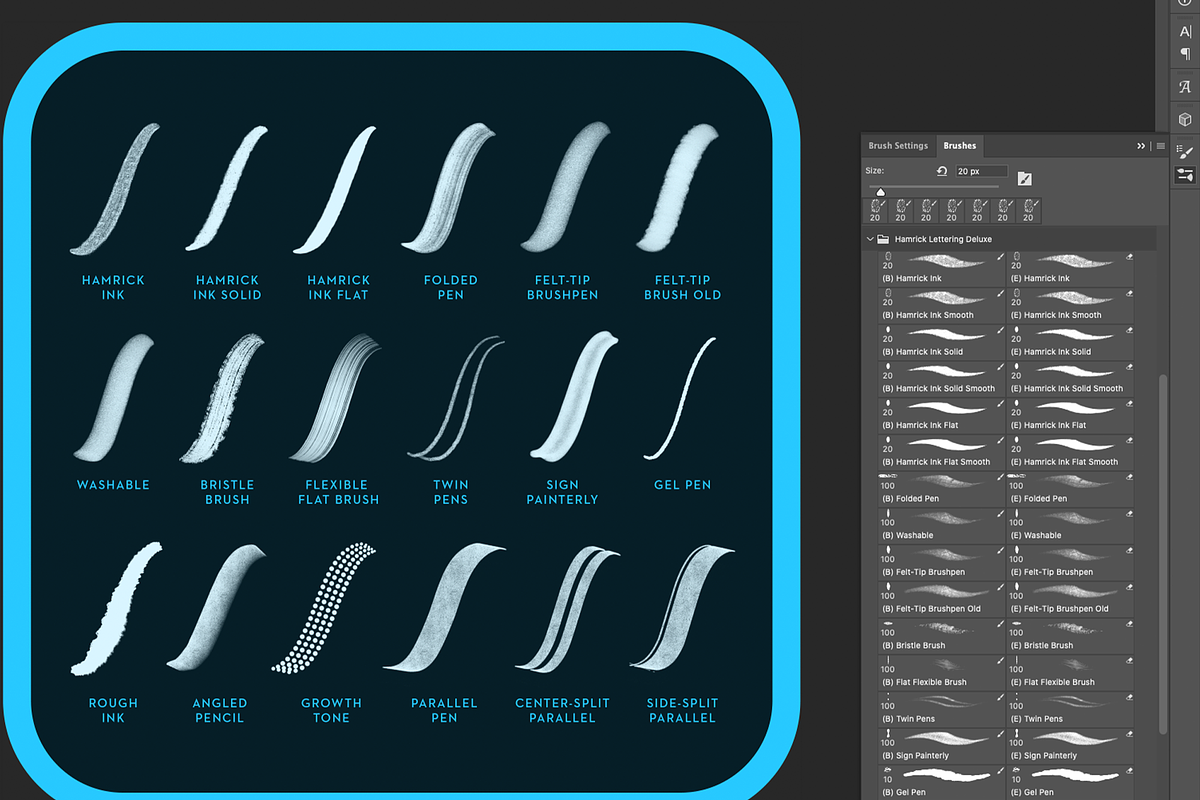Select the (B) Flat Flexible Brush
This screenshot has width=1200, height=800.
pos(942,673)
